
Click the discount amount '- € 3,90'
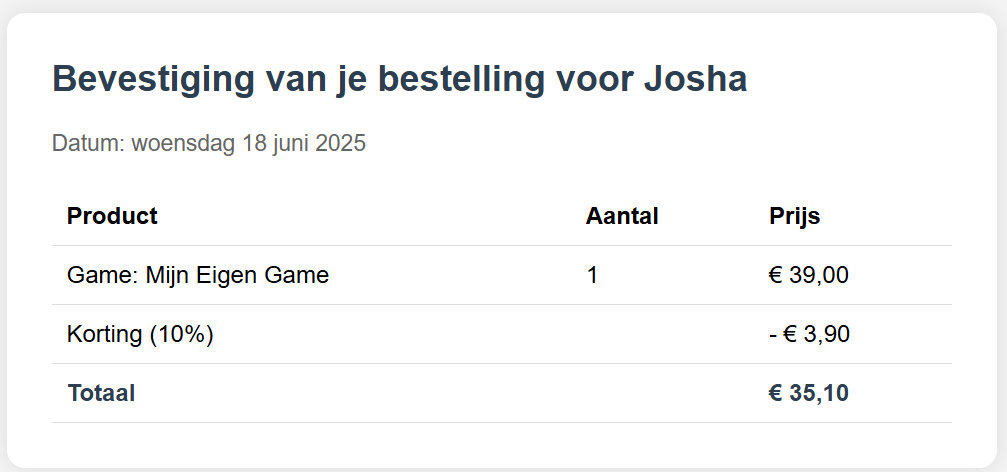[x=809, y=334]
